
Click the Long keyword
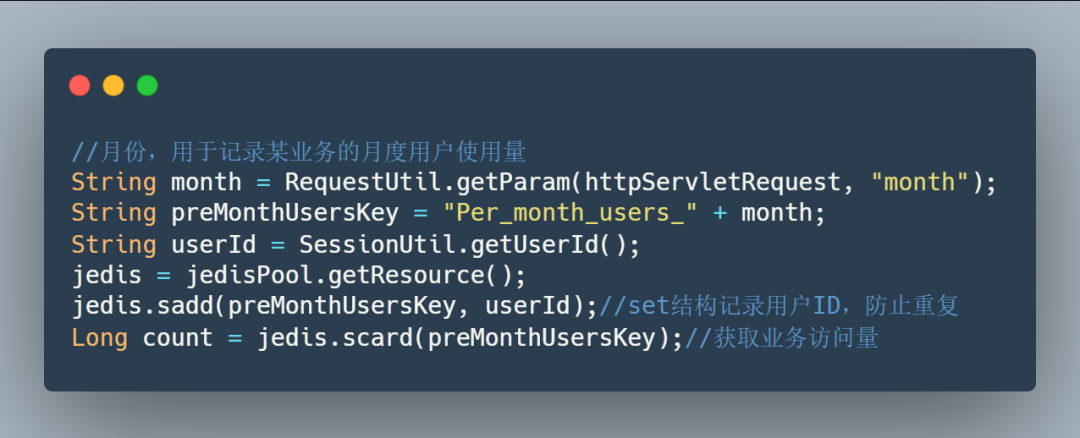coord(100,337)
